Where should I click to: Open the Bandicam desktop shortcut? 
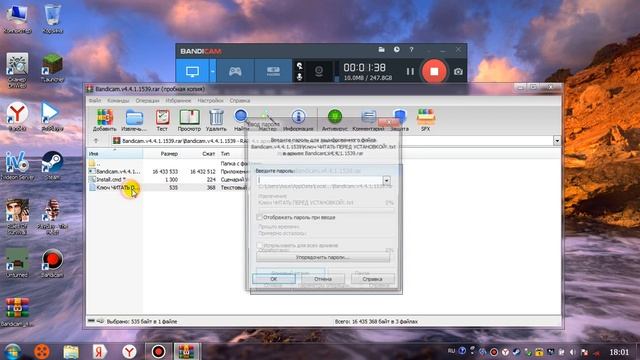pyautogui.click(x=52, y=263)
